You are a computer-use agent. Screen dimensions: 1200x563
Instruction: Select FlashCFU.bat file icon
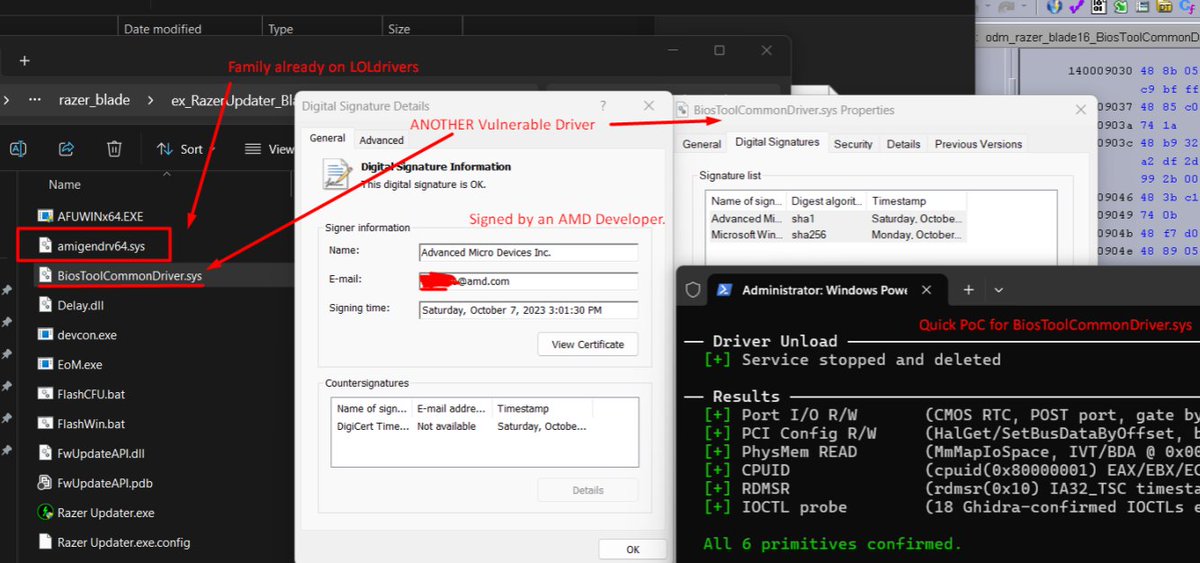point(44,394)
